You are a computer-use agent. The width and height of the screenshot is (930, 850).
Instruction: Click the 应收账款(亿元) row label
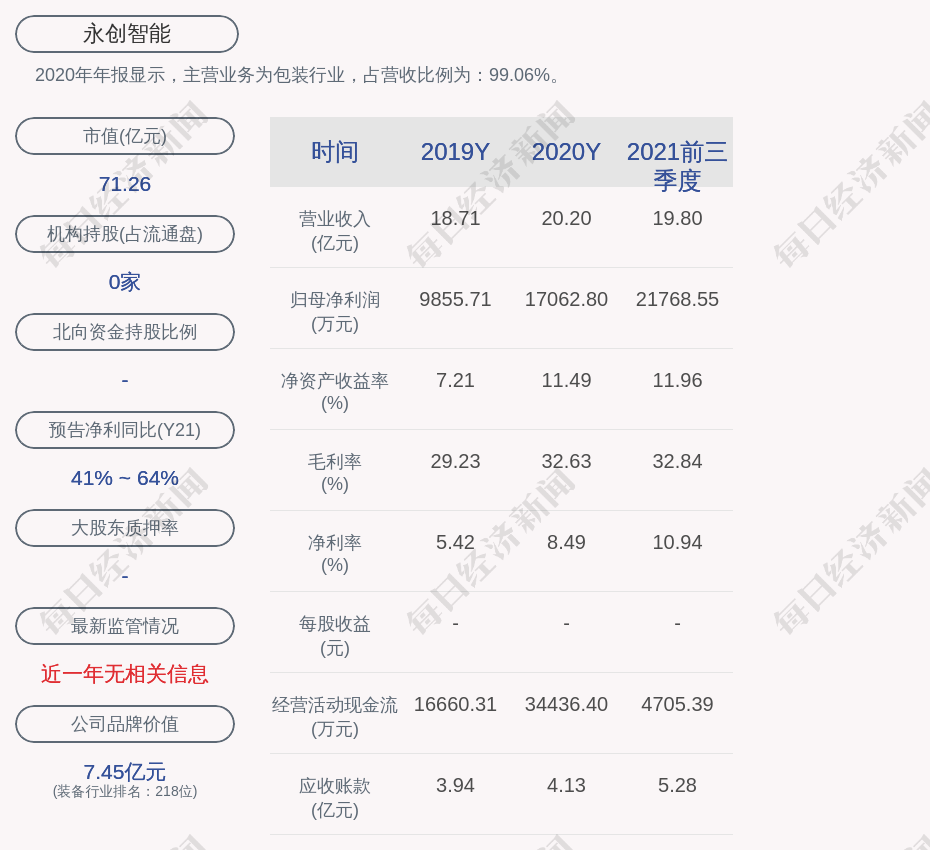click(x=335, y=798)
